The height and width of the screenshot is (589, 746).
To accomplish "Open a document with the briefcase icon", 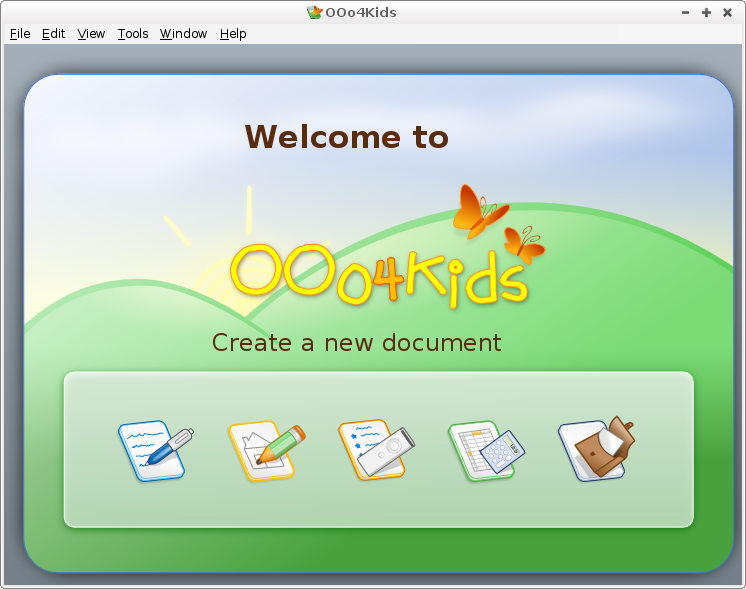I will (x=596, y=449).
